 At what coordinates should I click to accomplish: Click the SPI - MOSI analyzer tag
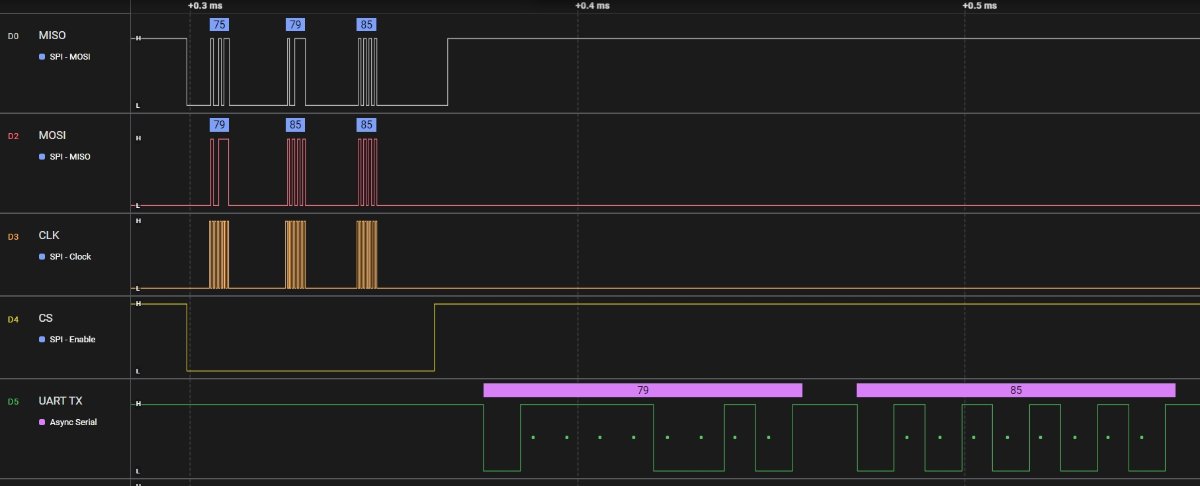70,56
